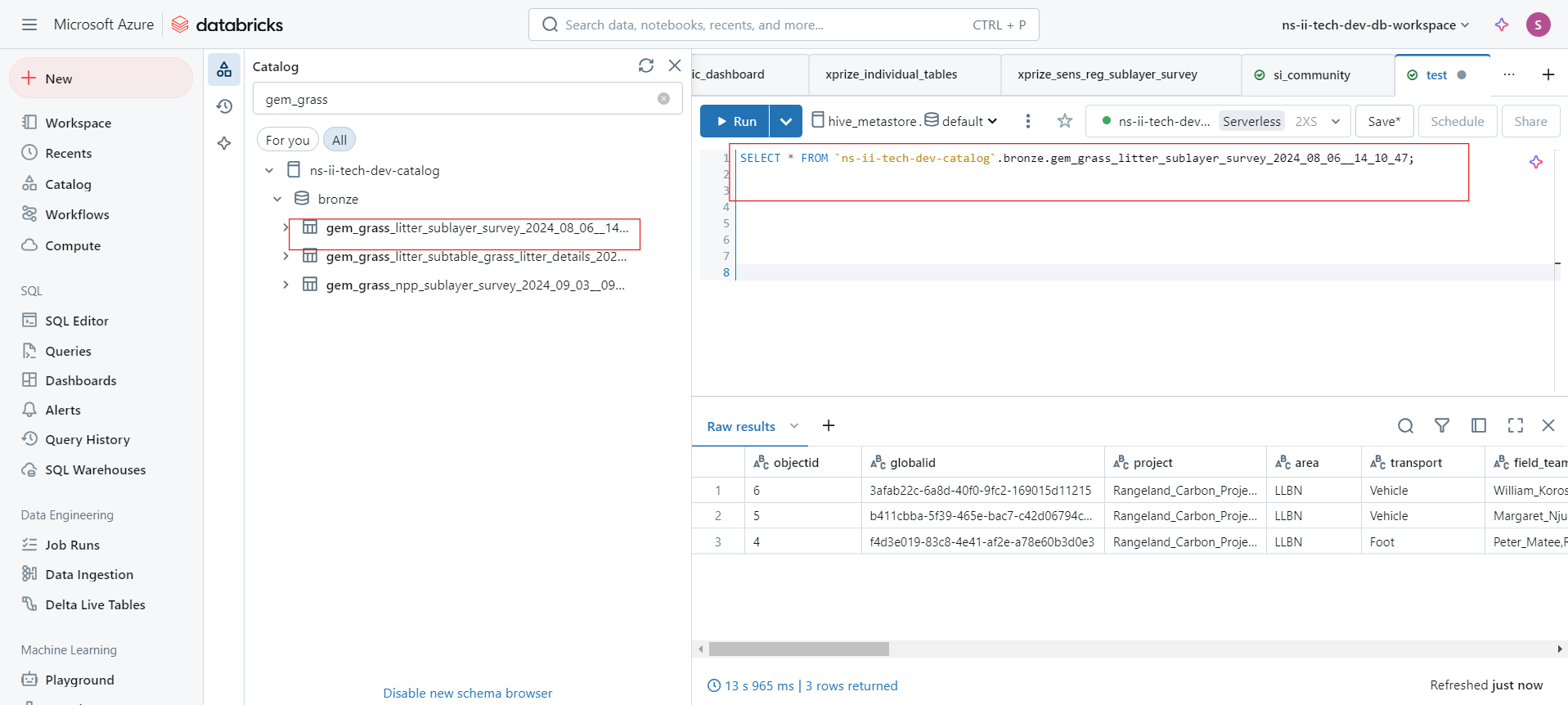The width and height of the screenshot is (1568, 705).
Task: Expand results to full screen
Action: click(1516, 425)
